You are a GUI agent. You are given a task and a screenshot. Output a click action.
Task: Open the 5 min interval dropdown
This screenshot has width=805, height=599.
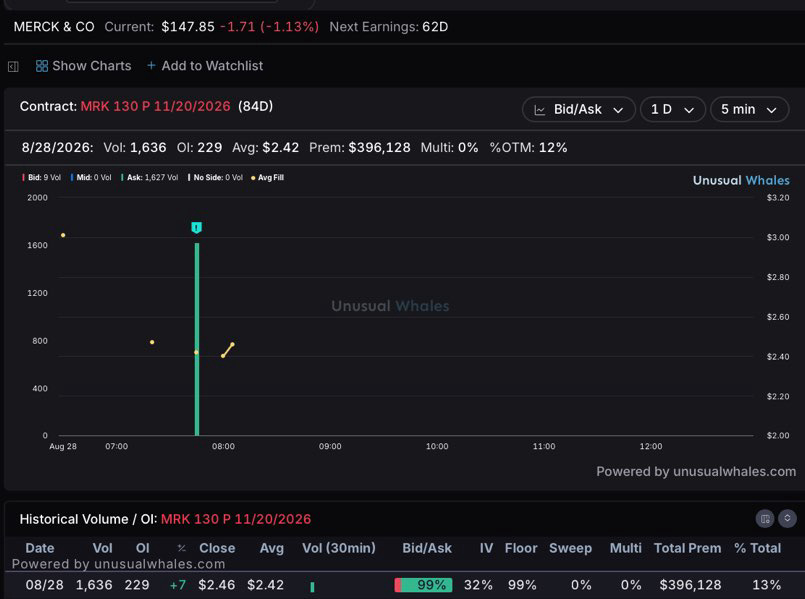click(749, 109)
